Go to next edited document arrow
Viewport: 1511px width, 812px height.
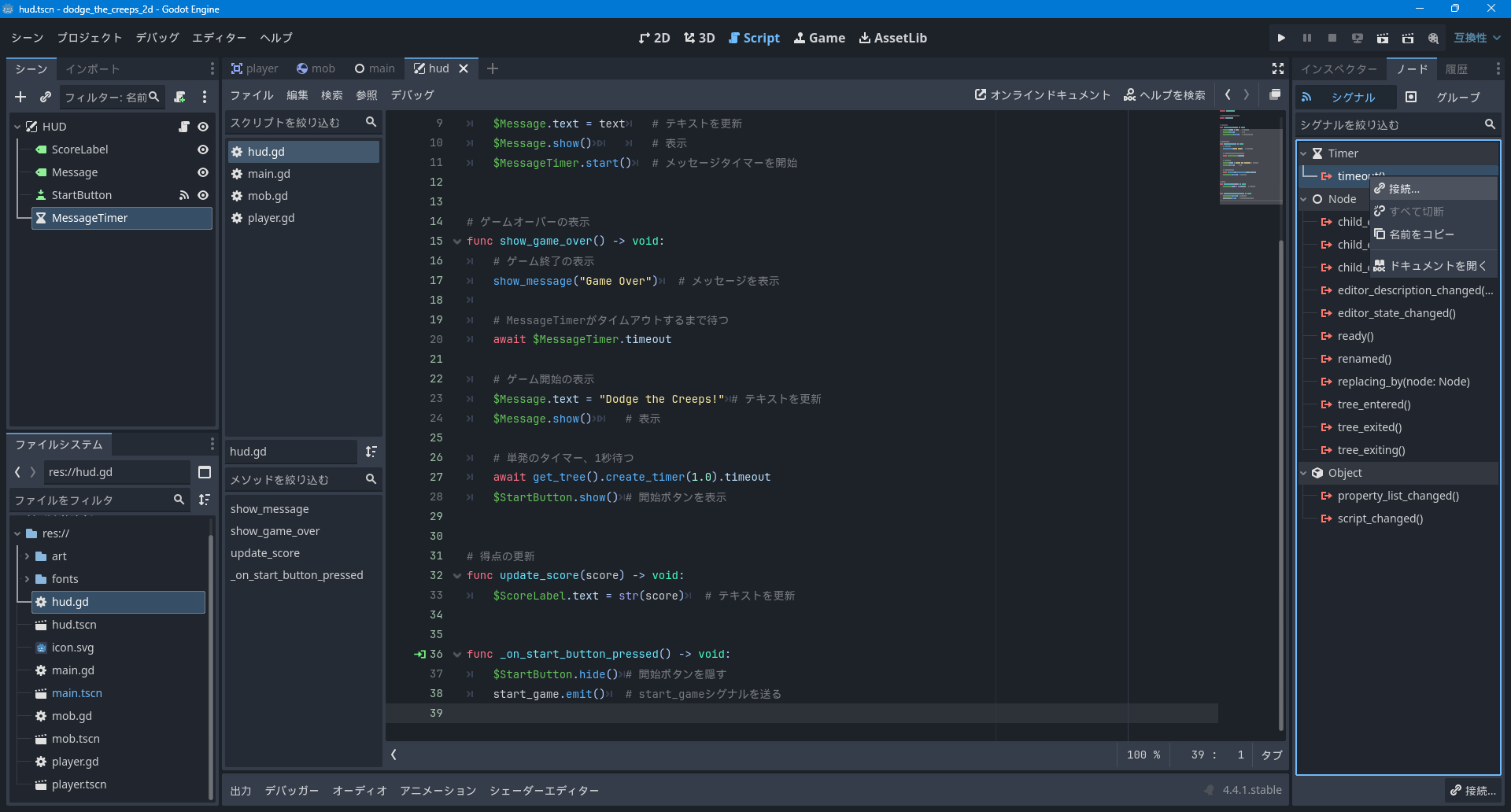(1247, 95)
